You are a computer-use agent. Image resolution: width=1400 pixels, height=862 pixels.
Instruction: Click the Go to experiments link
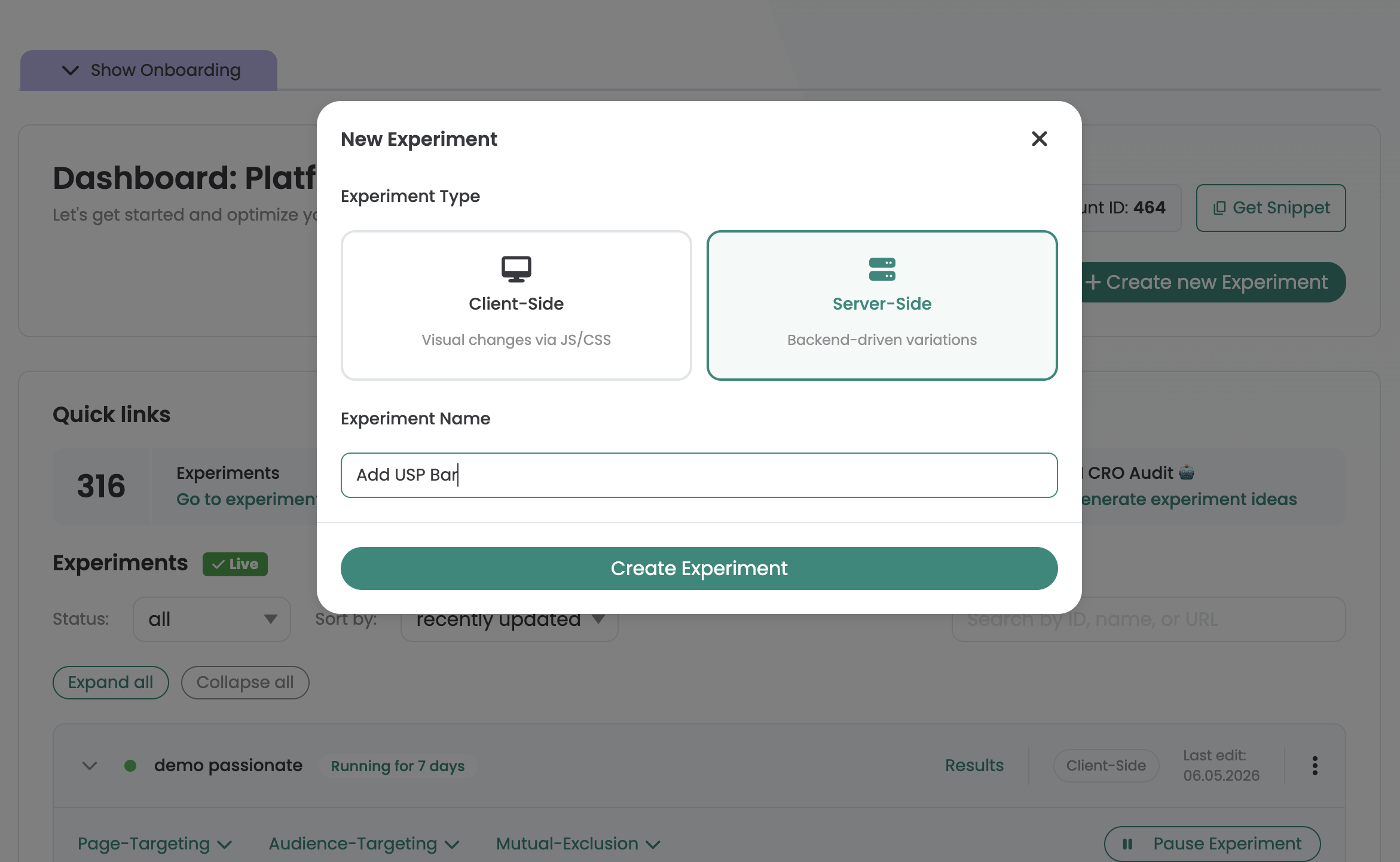pos(246,500)
